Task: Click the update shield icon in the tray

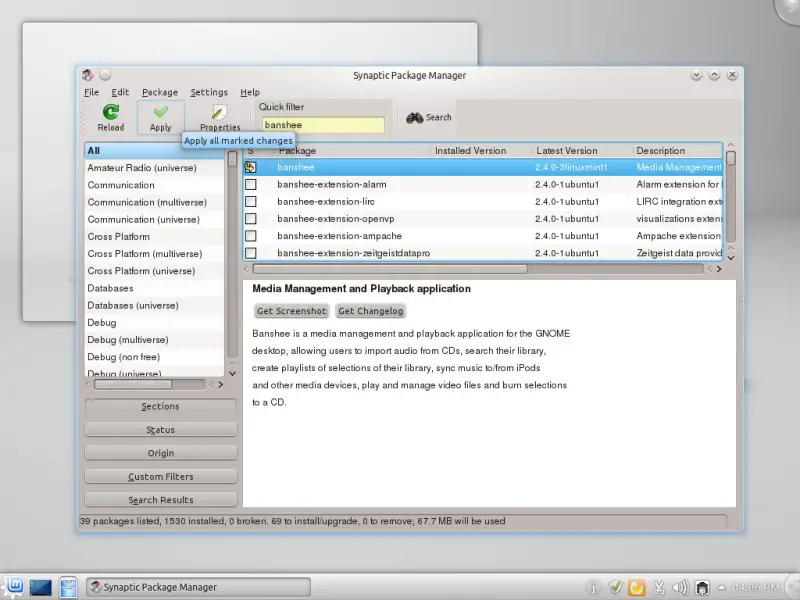Action: (615, 587)
